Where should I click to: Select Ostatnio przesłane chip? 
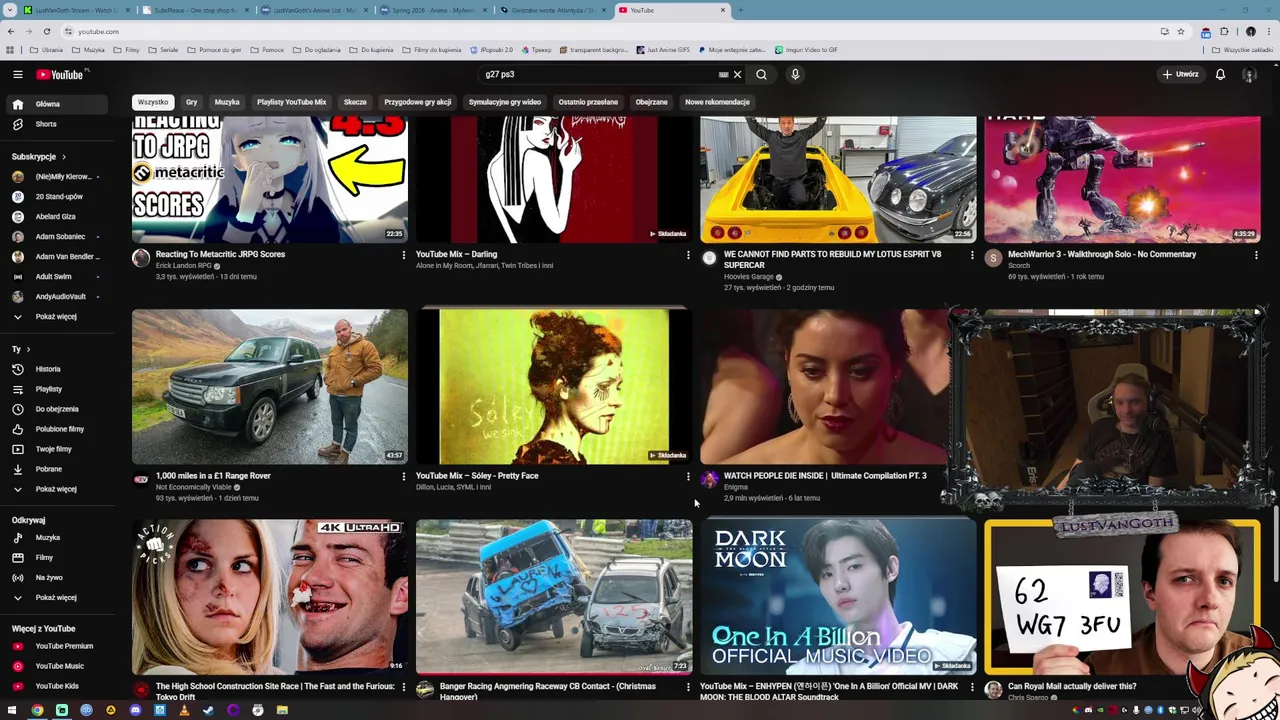click(x=588, y=102)
